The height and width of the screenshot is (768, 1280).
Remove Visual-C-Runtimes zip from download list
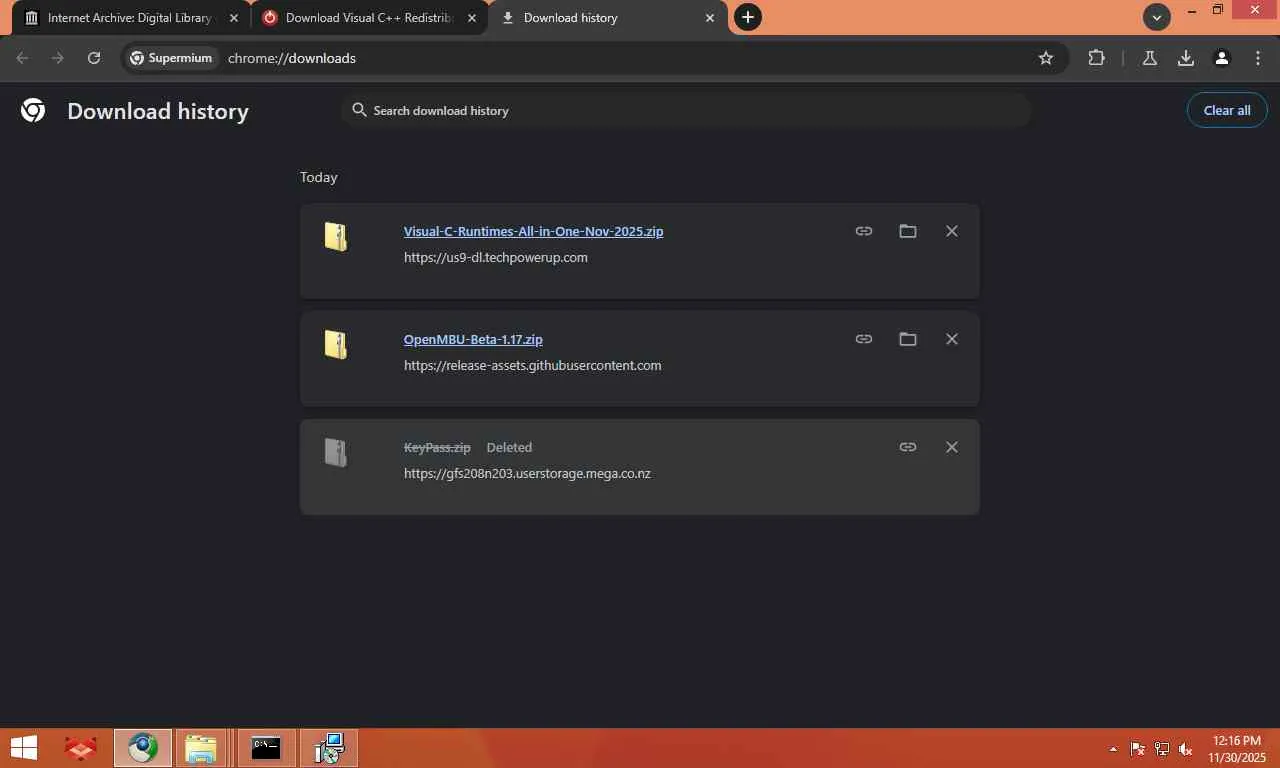(952, 231)
